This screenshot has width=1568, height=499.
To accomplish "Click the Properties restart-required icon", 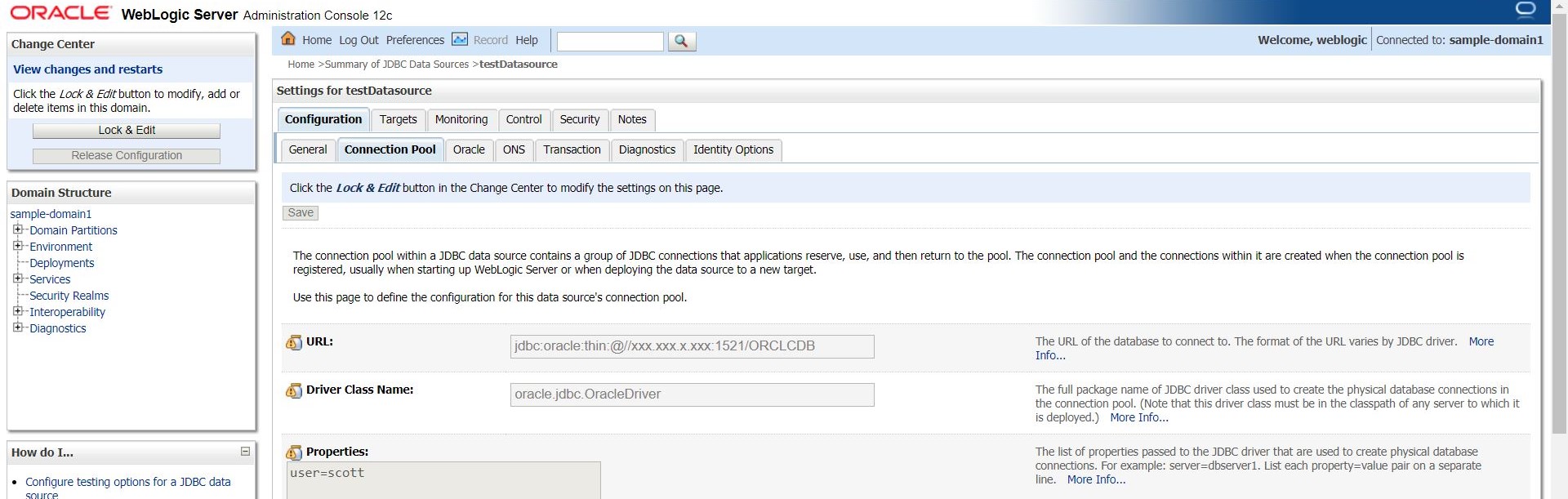I will click(x=294, y=453).
